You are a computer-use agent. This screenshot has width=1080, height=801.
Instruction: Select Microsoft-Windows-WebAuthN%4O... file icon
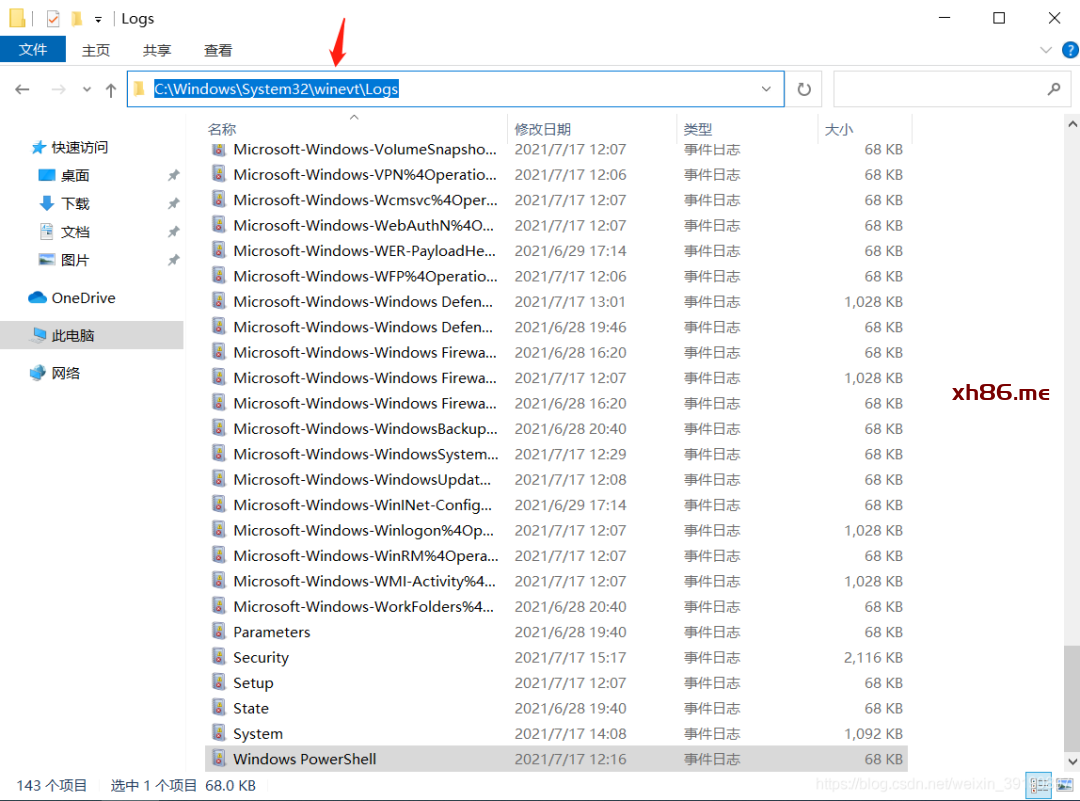click(x=218, y=225)
